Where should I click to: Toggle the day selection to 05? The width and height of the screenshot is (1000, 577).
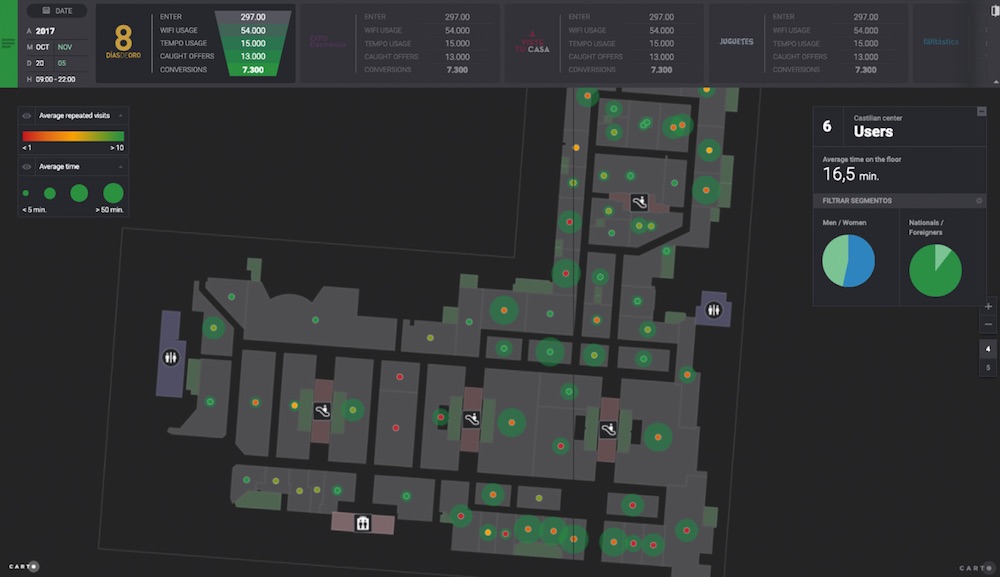click(x=62, y=62)
